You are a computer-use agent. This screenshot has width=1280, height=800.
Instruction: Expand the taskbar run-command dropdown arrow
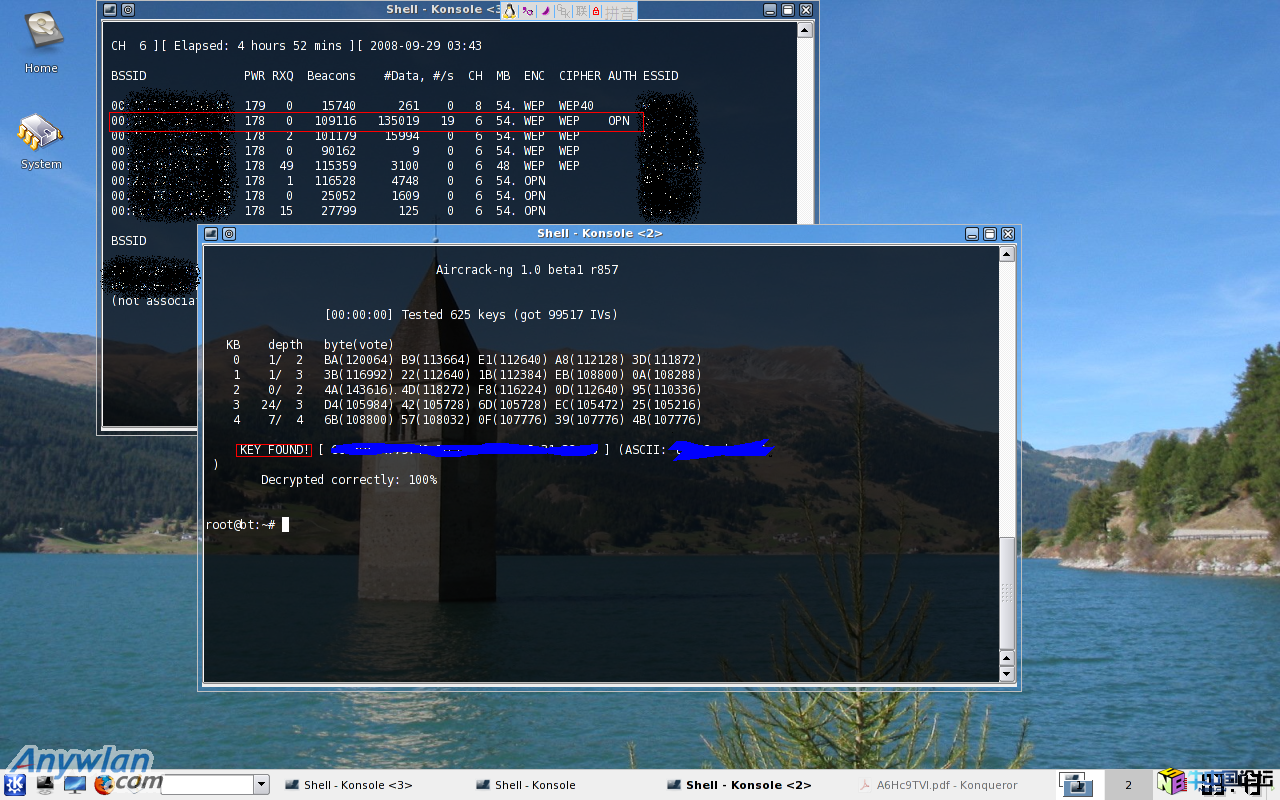click(x=262, y=785)
